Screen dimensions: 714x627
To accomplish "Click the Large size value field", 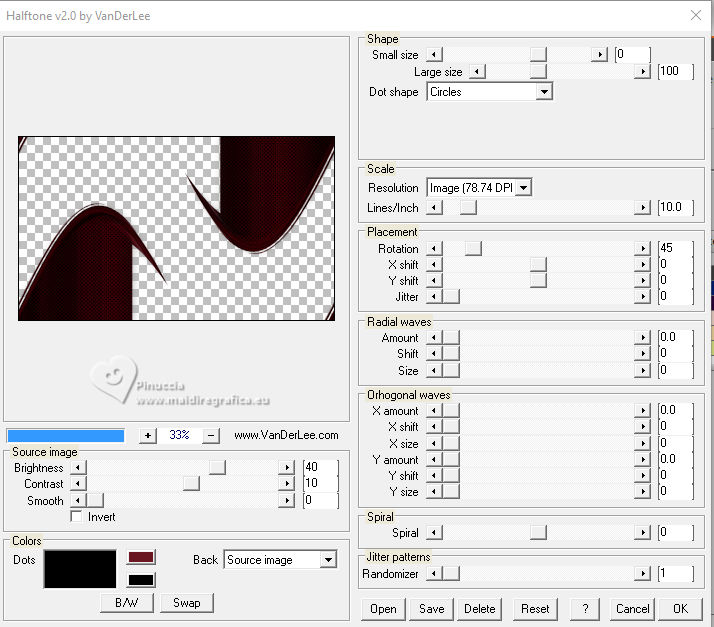I will click(x=676, y=71).
